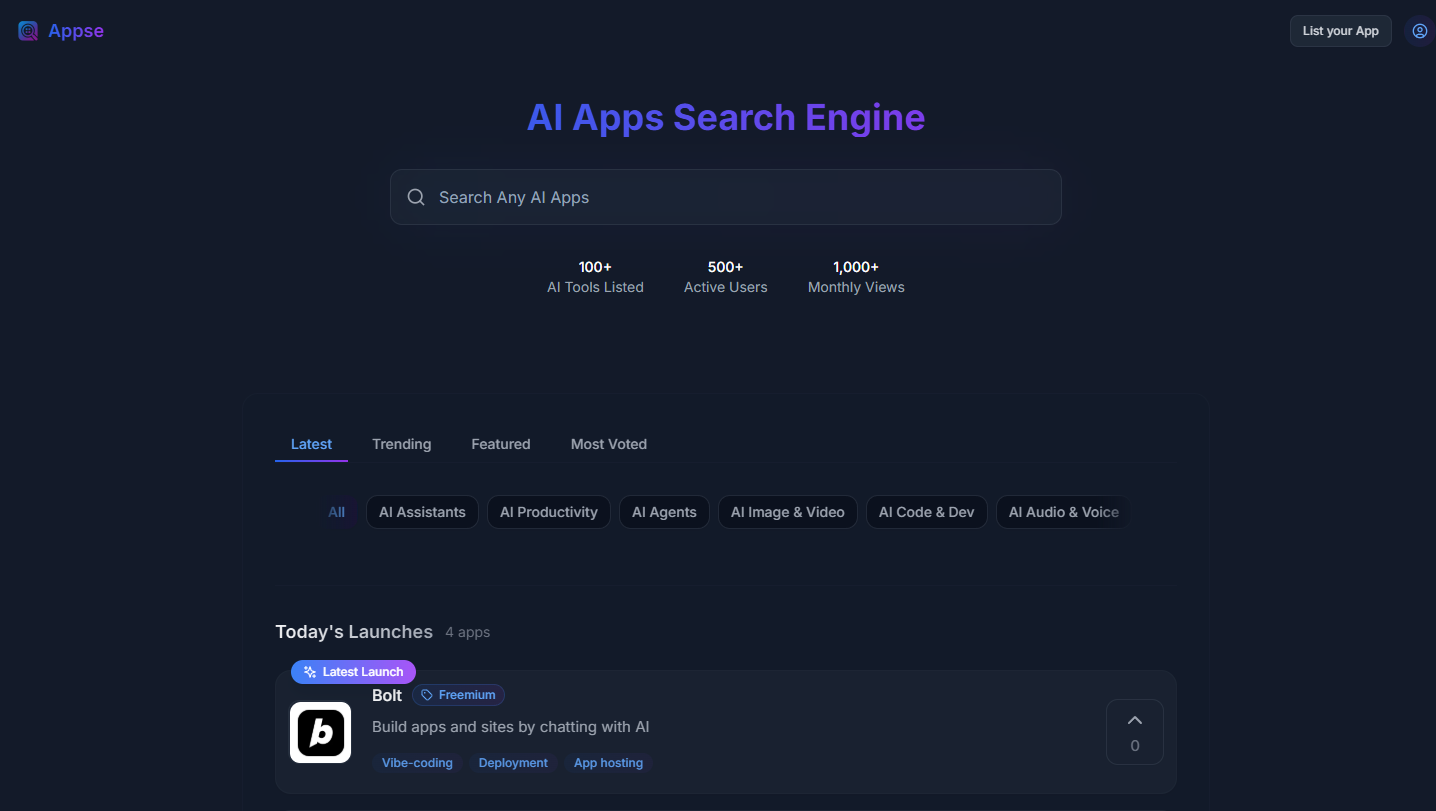Select the All category filter
The height and width of the screenshot is (811, 1436).
point(336,511)
